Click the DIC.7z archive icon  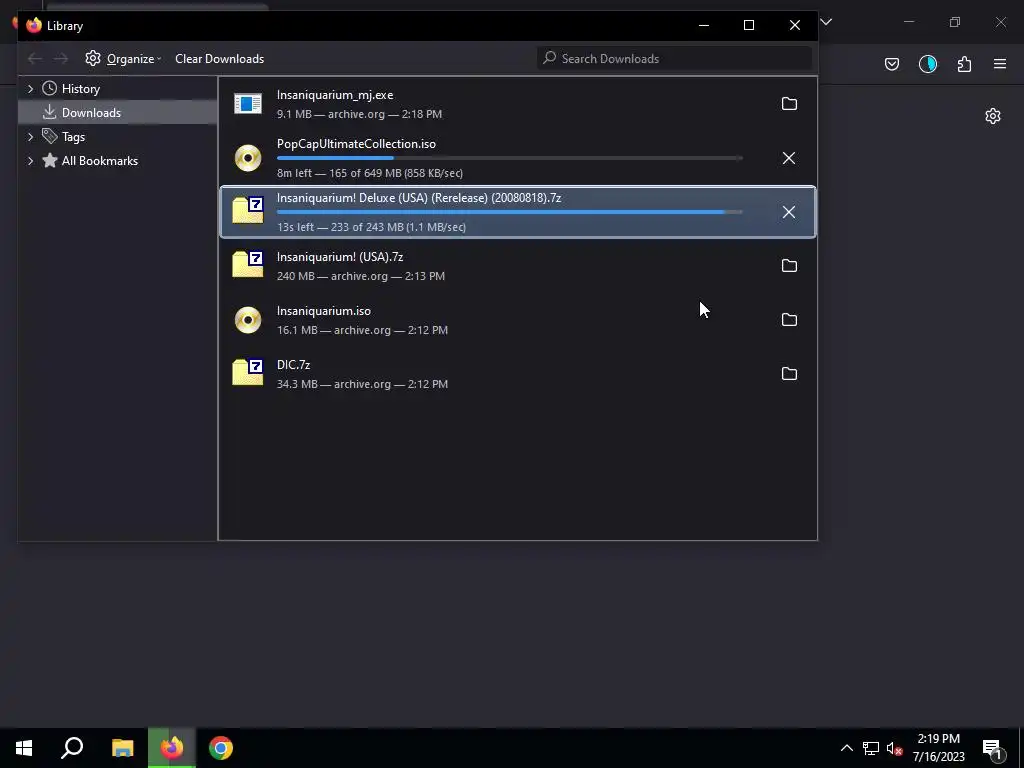click(x=248, y=372)
